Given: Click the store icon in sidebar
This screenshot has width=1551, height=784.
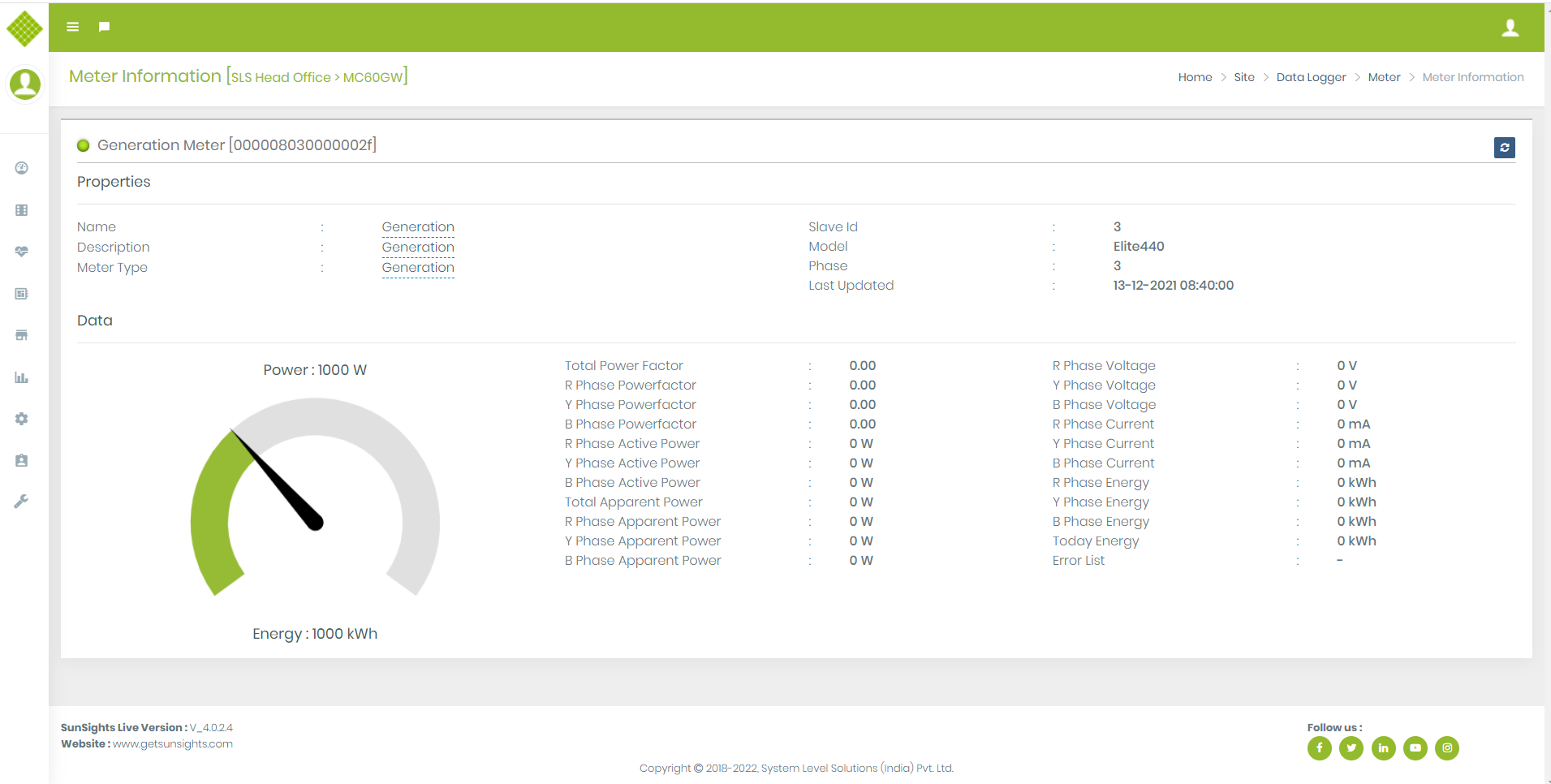Looking at the screenshot, I should point(22,335).
